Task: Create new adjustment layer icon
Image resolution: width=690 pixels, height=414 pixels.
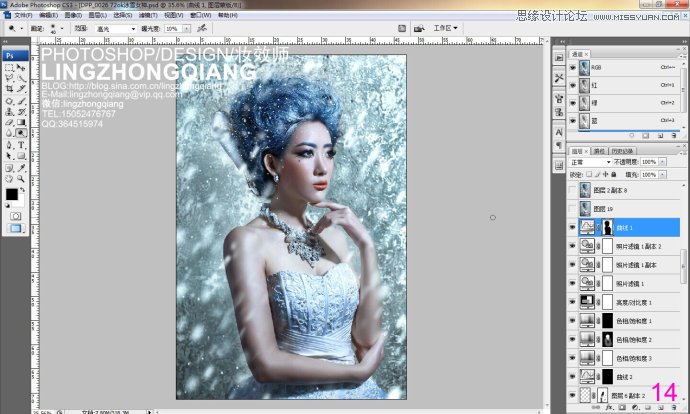Action: pyautogui.click(x=635, y=408)
